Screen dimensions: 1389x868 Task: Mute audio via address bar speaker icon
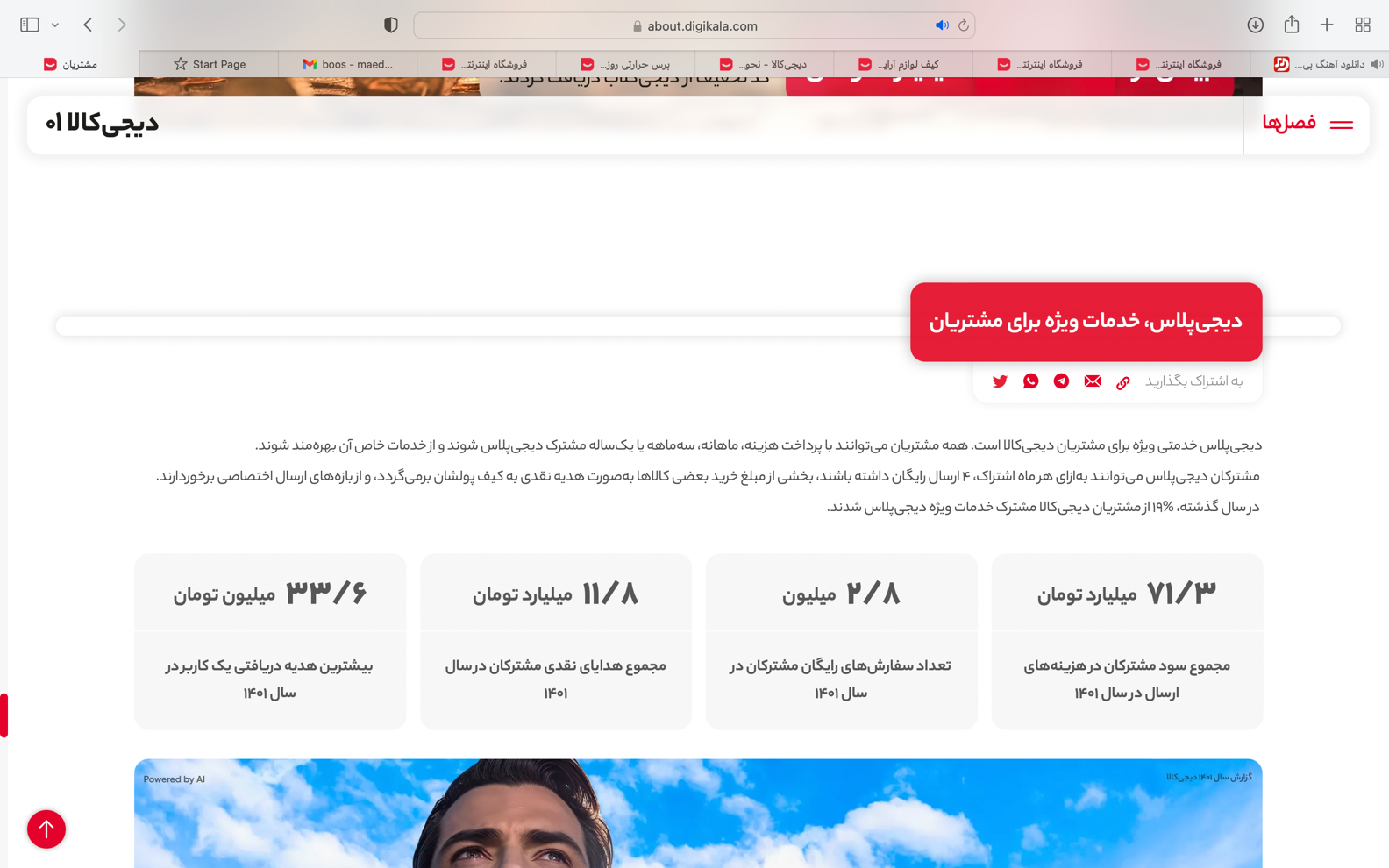click(x=941, y=25)
